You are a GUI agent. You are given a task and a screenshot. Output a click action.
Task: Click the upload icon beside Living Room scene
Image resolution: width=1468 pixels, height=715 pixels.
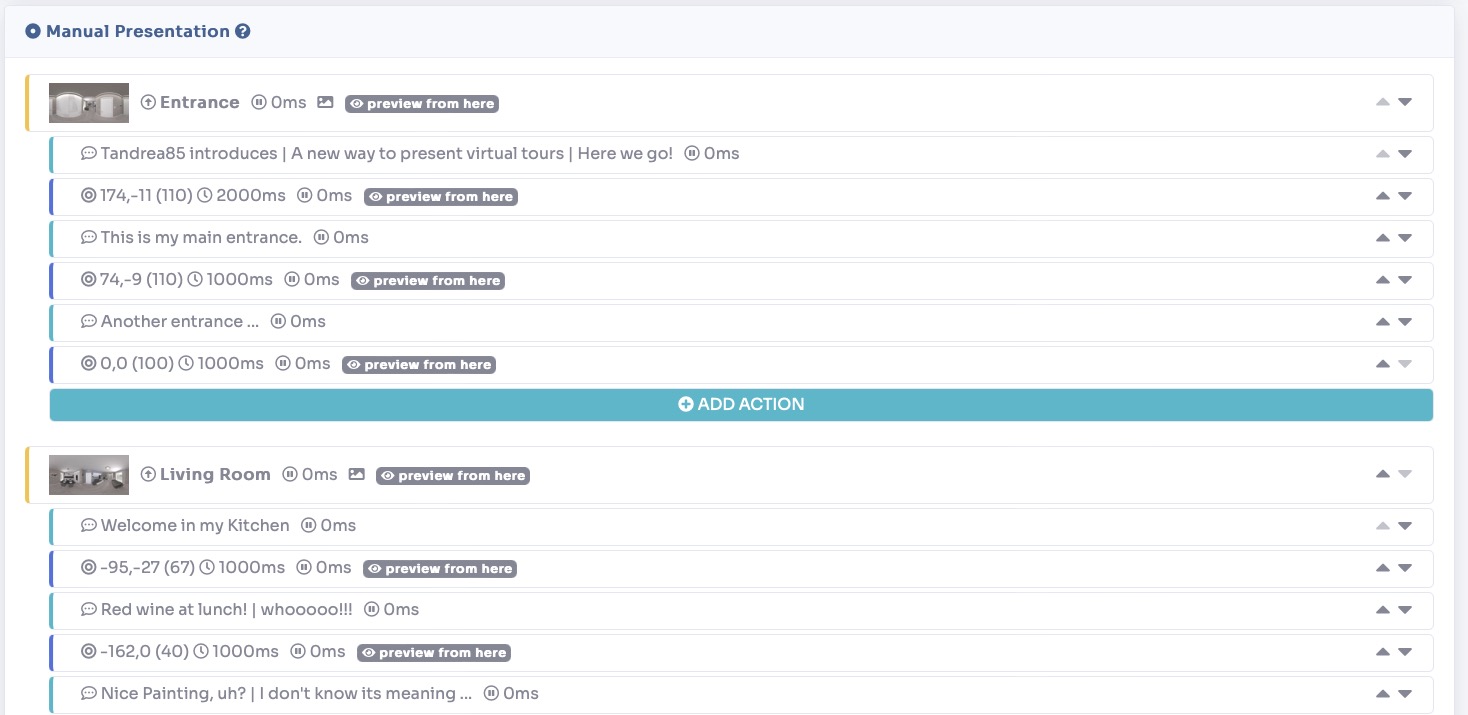pos(149,474)
